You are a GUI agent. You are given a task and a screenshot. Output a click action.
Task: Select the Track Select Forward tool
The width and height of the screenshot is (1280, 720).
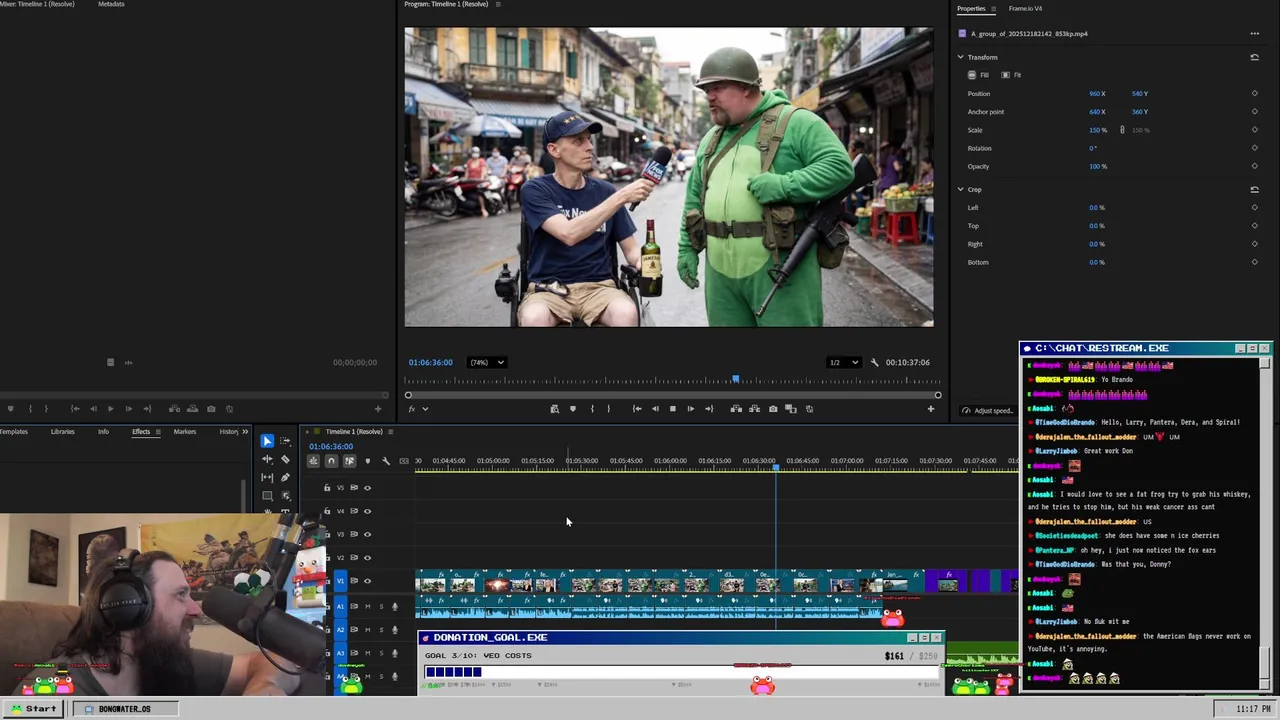[x=285, y=441]
